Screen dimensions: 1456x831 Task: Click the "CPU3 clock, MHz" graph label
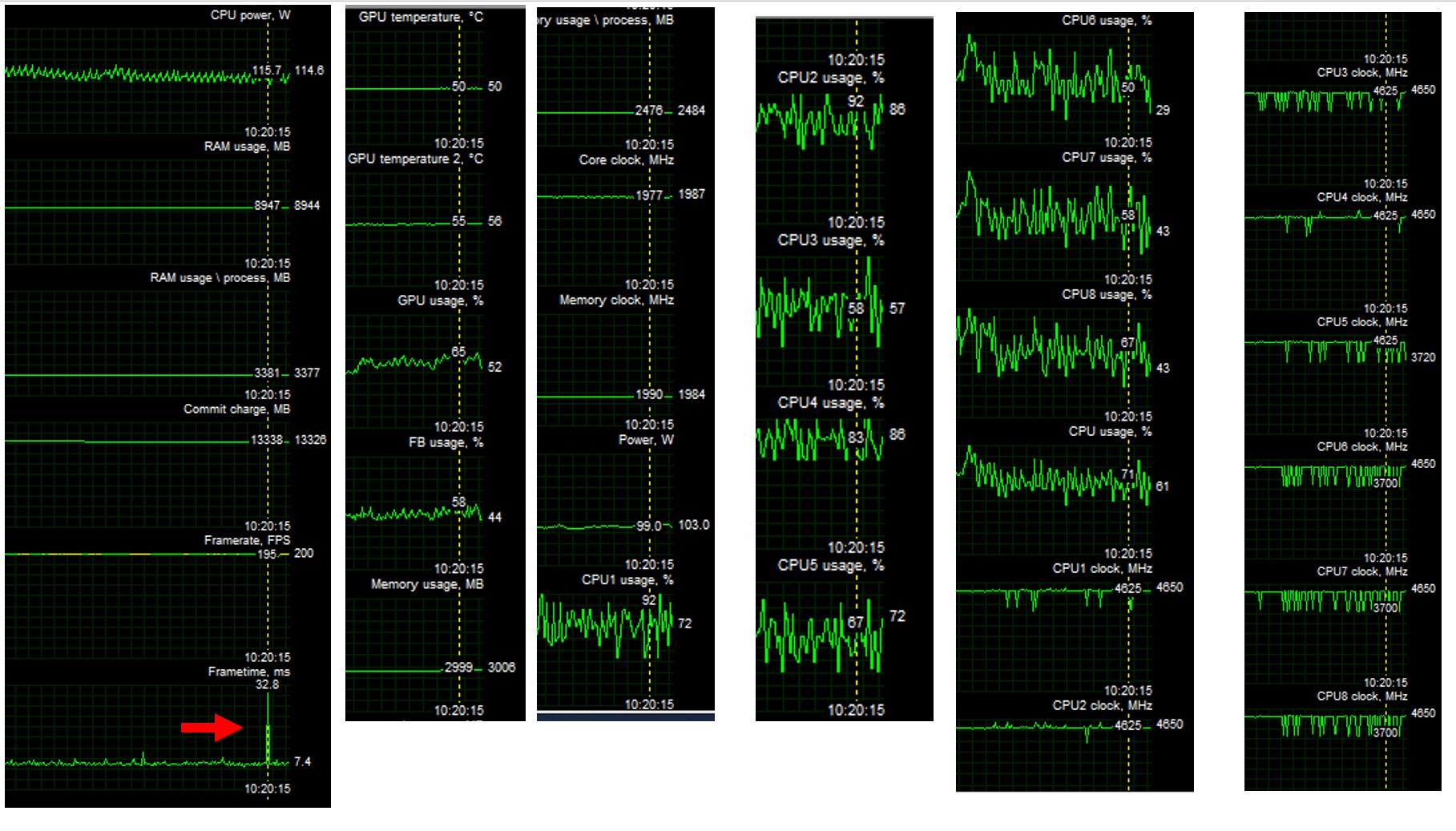click(x=1362, y=73)
